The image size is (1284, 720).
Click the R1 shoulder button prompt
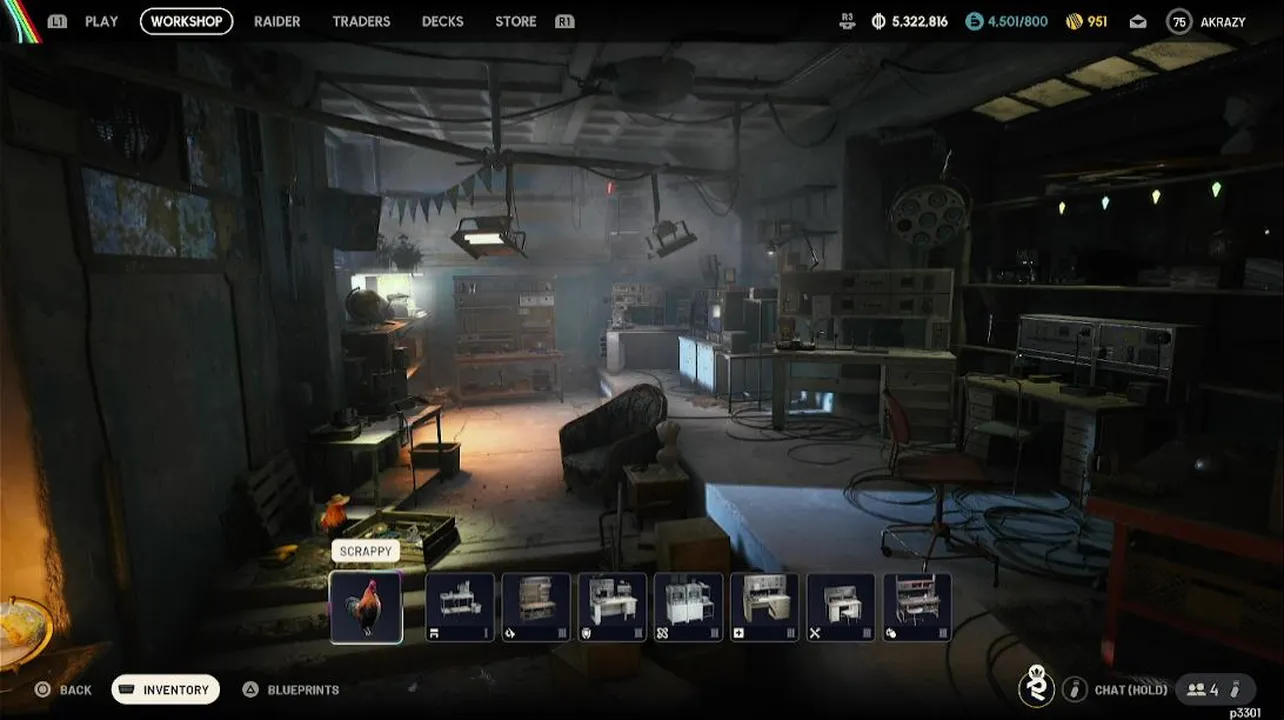[x=565, y=21]
